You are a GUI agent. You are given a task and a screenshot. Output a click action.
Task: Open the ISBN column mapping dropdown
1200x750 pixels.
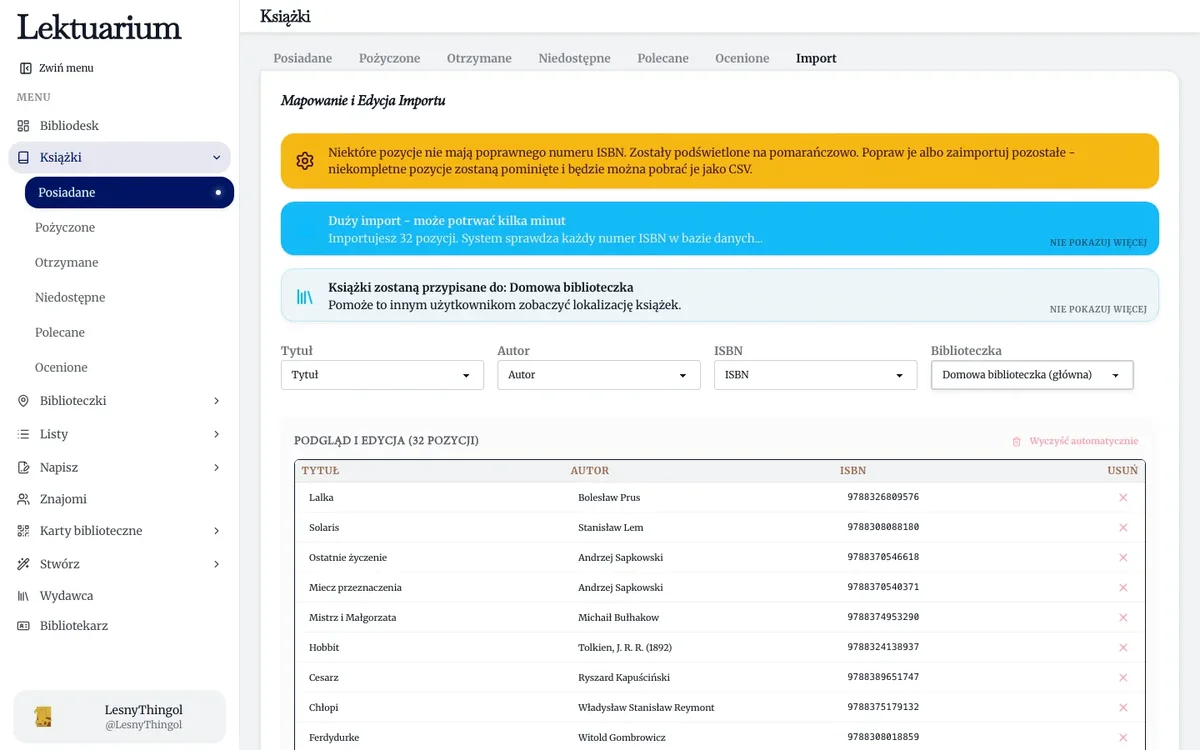tap(815, 375)
